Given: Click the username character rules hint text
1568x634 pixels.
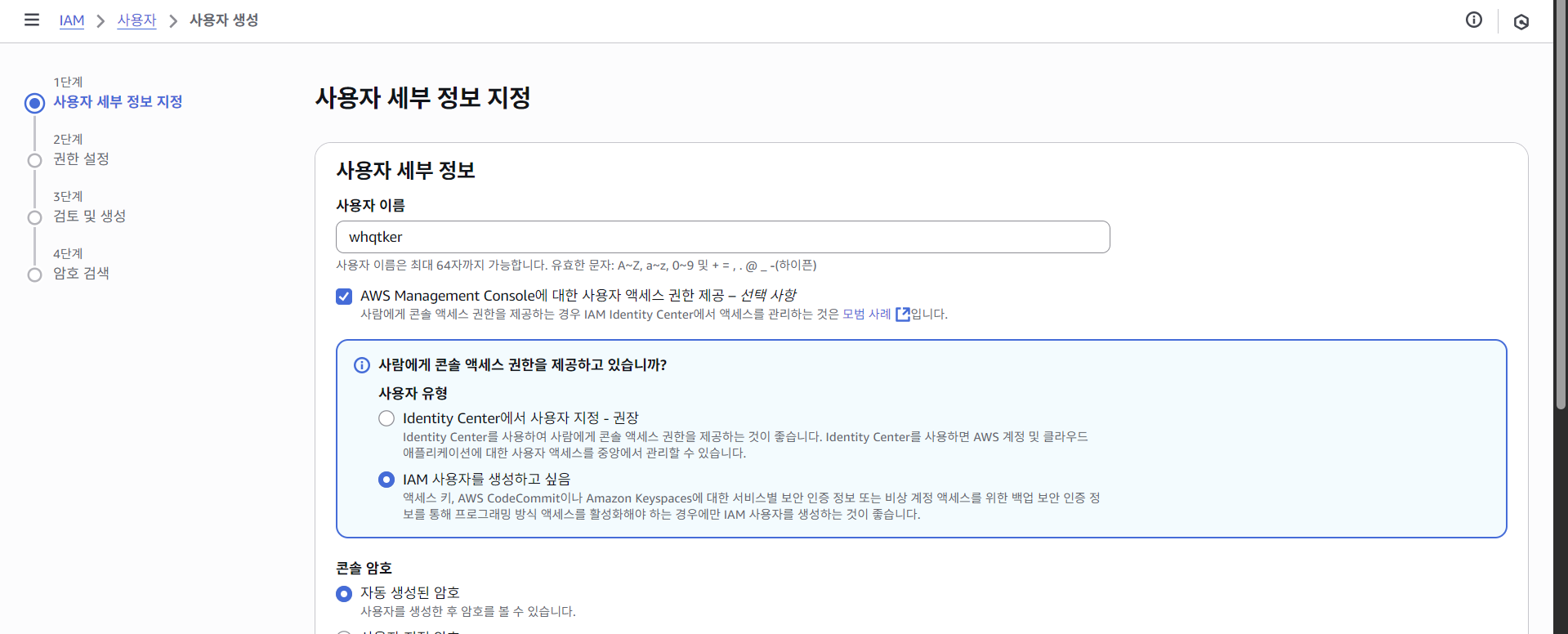Looking at the screenshot, I should 576,266.
